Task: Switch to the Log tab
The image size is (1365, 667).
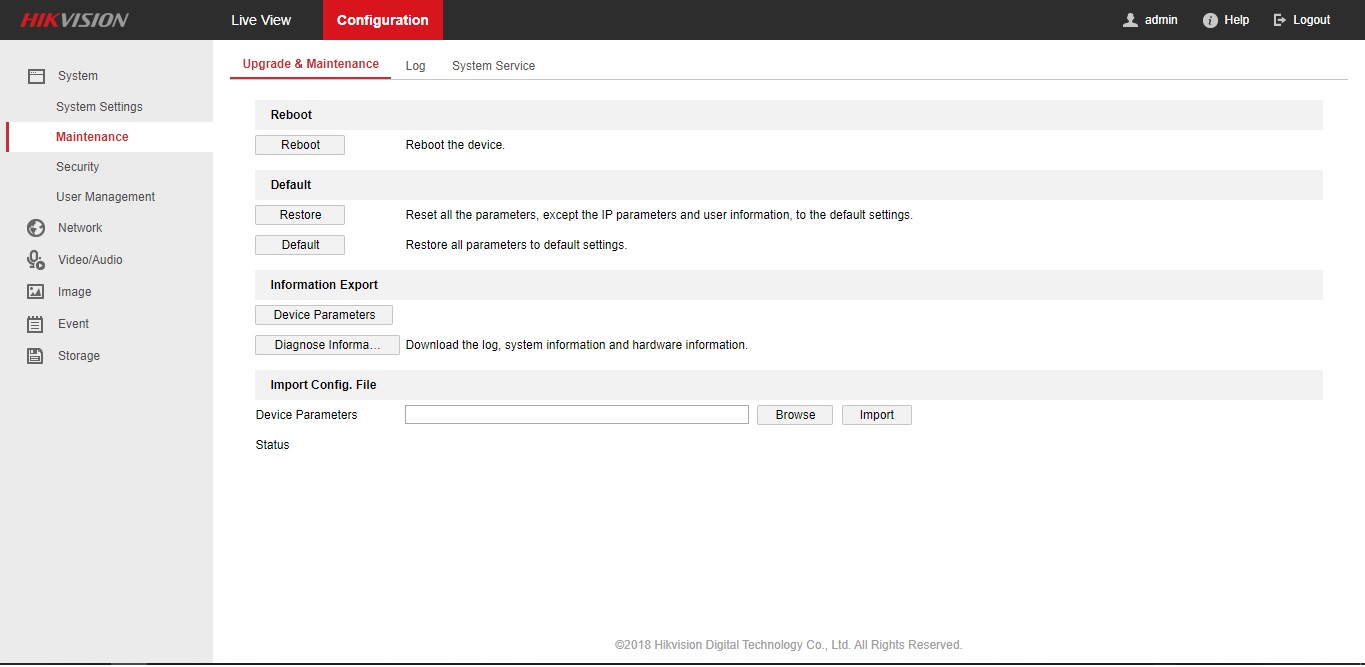Action: pyautogui.click(x=415, y=66)
